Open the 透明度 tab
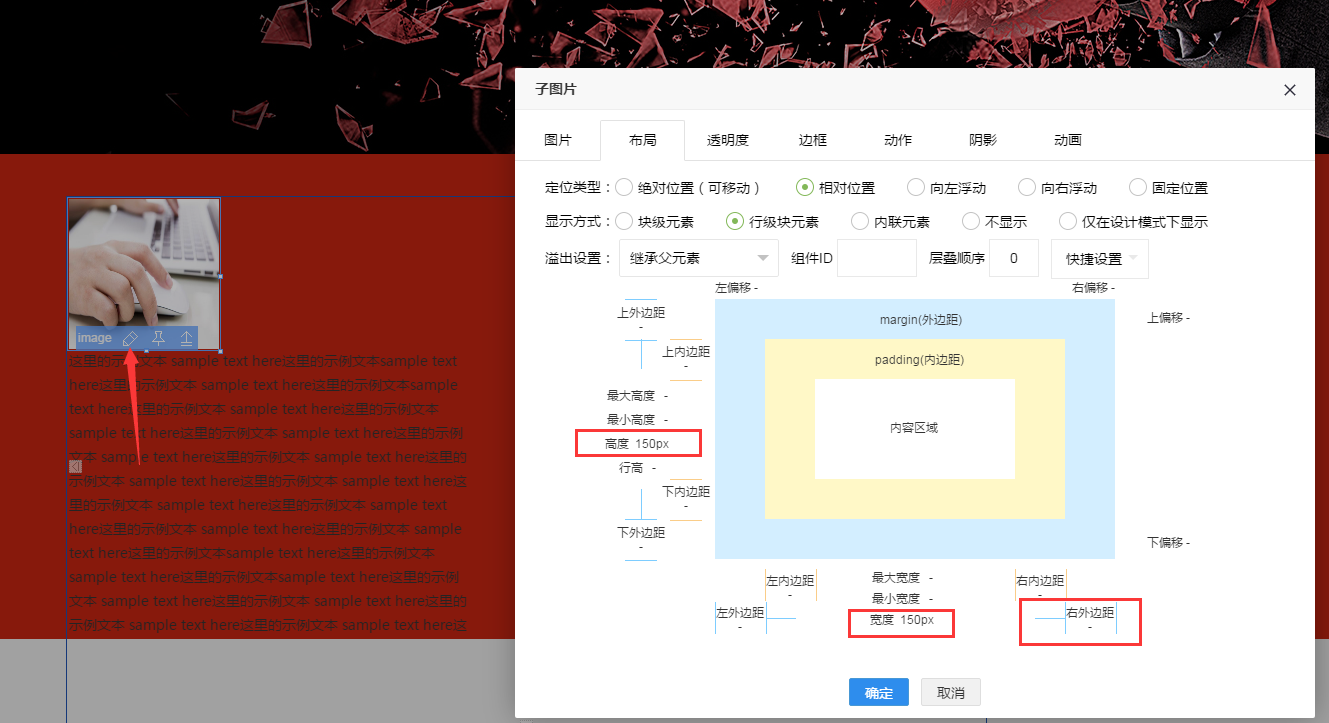 727,141
